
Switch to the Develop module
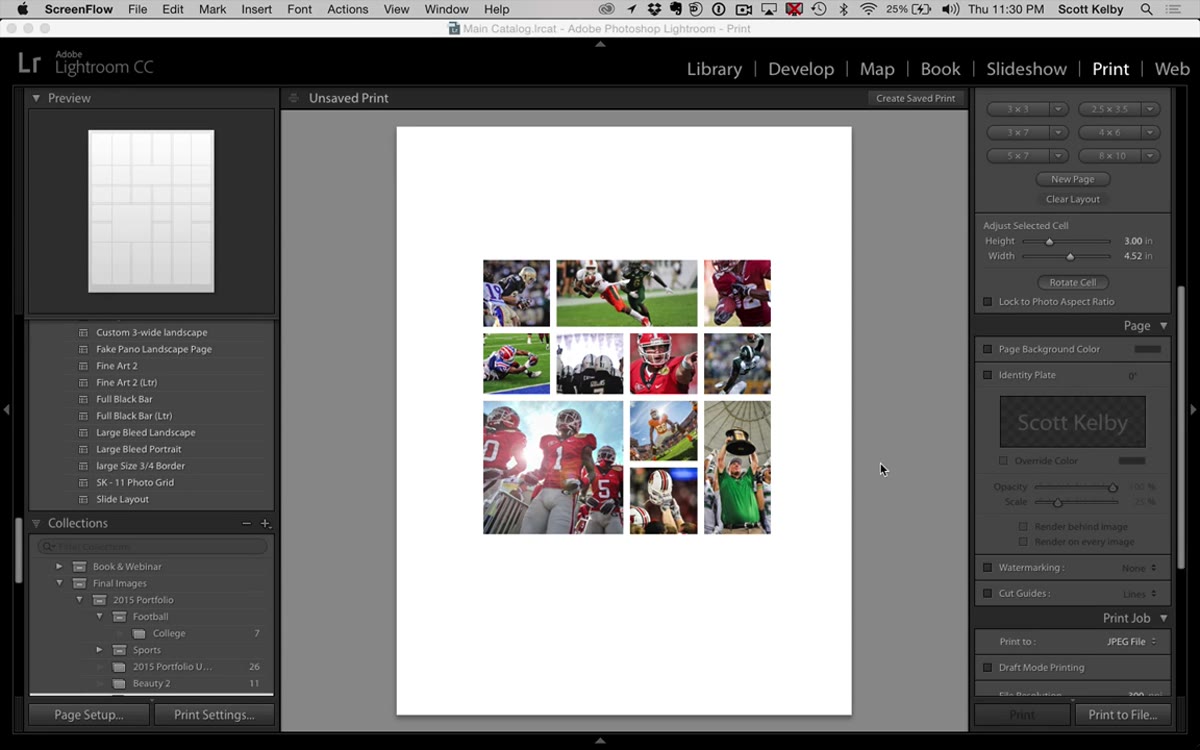tap(801, 69)
